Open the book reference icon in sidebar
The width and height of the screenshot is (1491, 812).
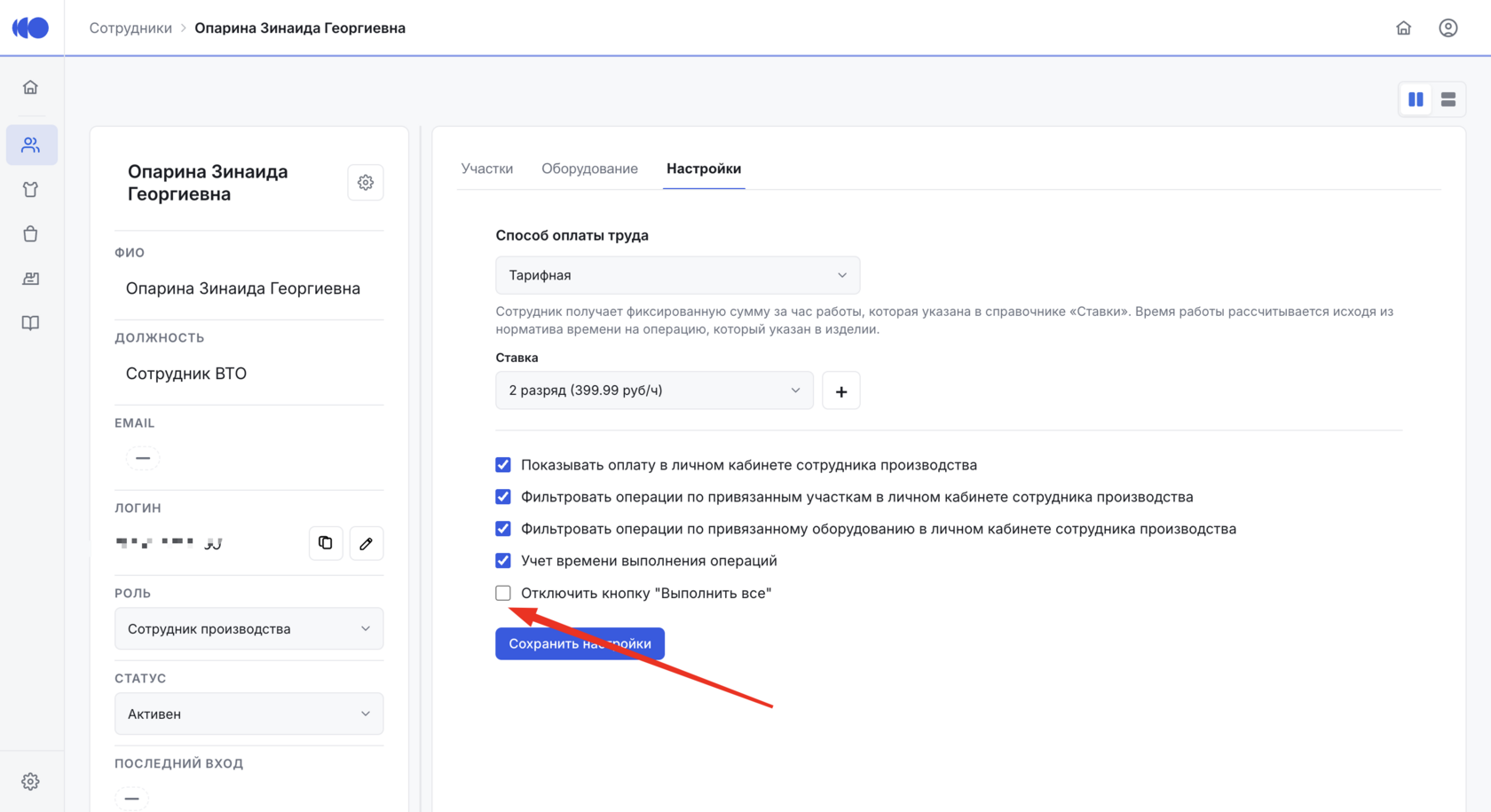pos(31,322)
